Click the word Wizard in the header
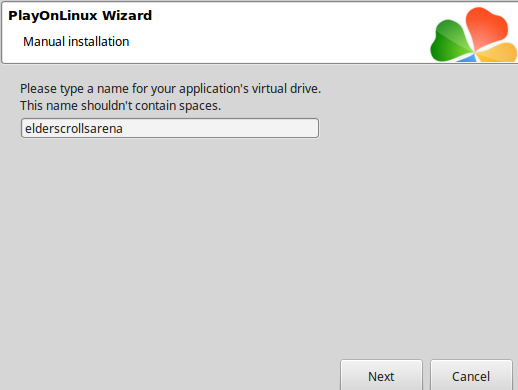 click(x=127, y=16)
